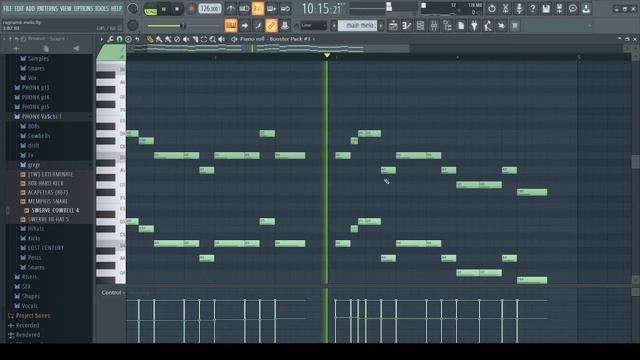Toggle the highlighted countdown before recording icon
640x360 pixels.
tap(258, 9)
